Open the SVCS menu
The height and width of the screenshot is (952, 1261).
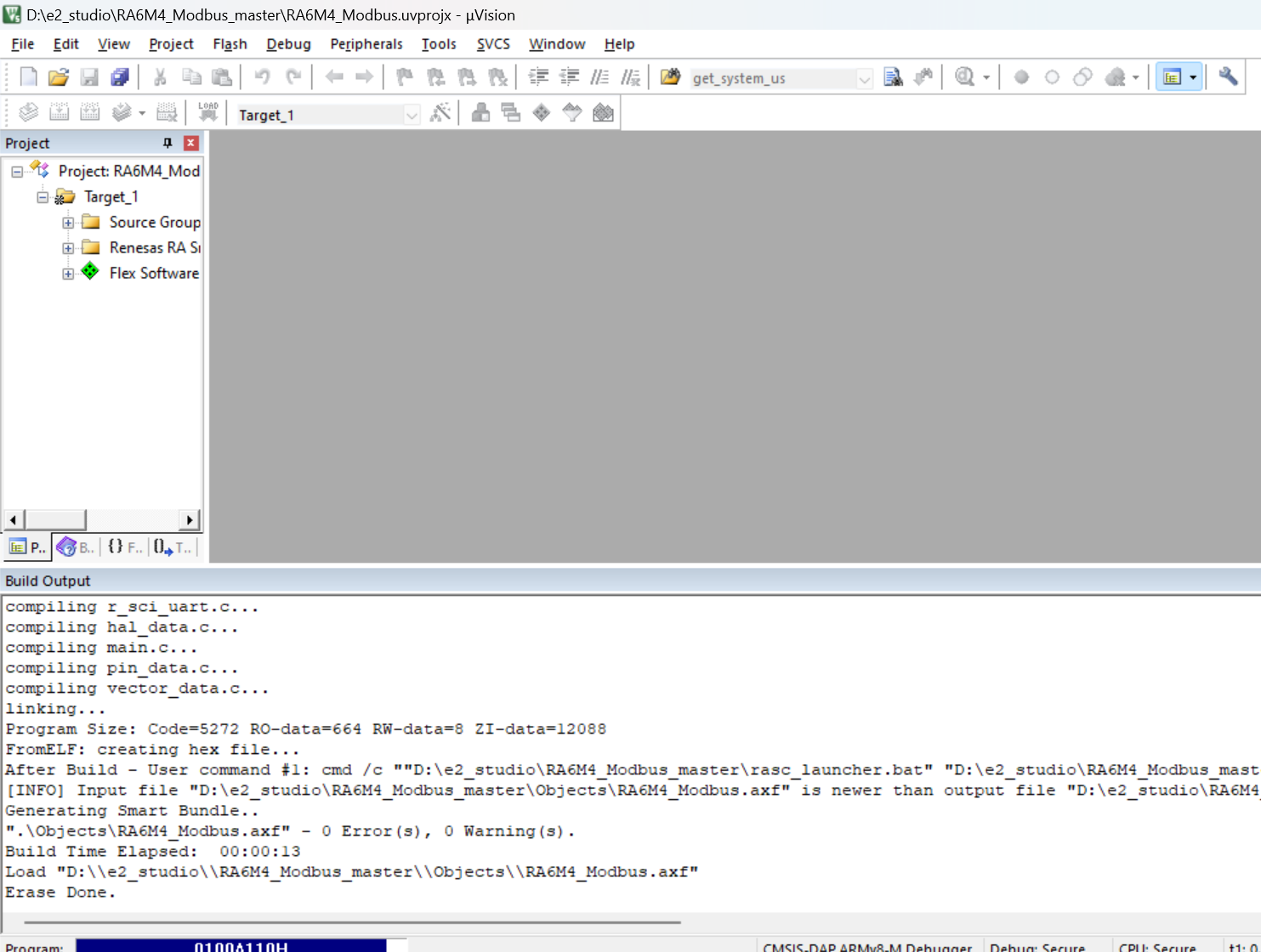[493, 44]
